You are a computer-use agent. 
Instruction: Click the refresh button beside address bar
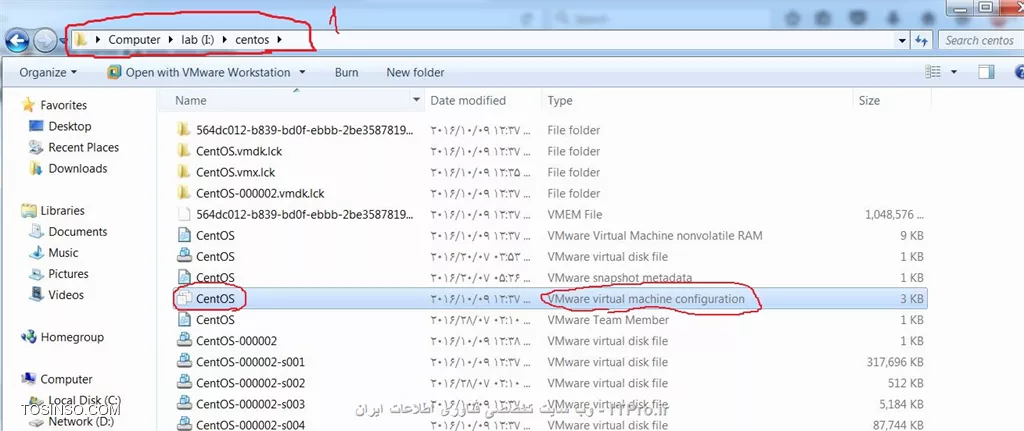pyautogui.click(x=921, y=40)
